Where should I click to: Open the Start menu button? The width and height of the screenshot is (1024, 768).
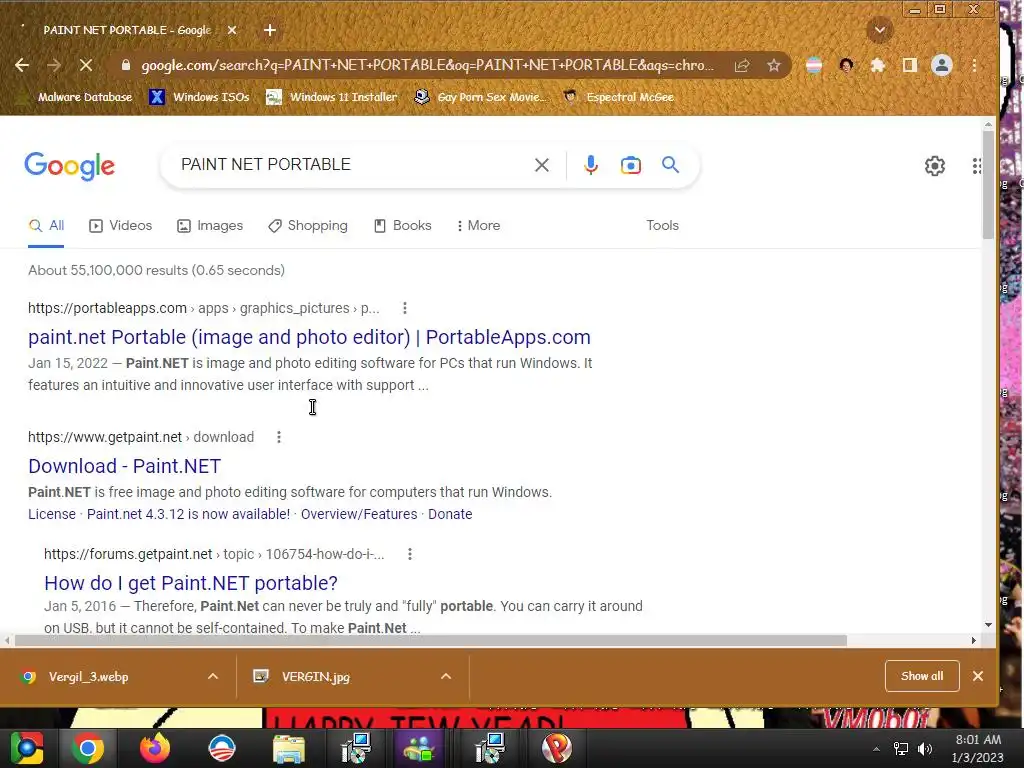(x=26, y=748)
